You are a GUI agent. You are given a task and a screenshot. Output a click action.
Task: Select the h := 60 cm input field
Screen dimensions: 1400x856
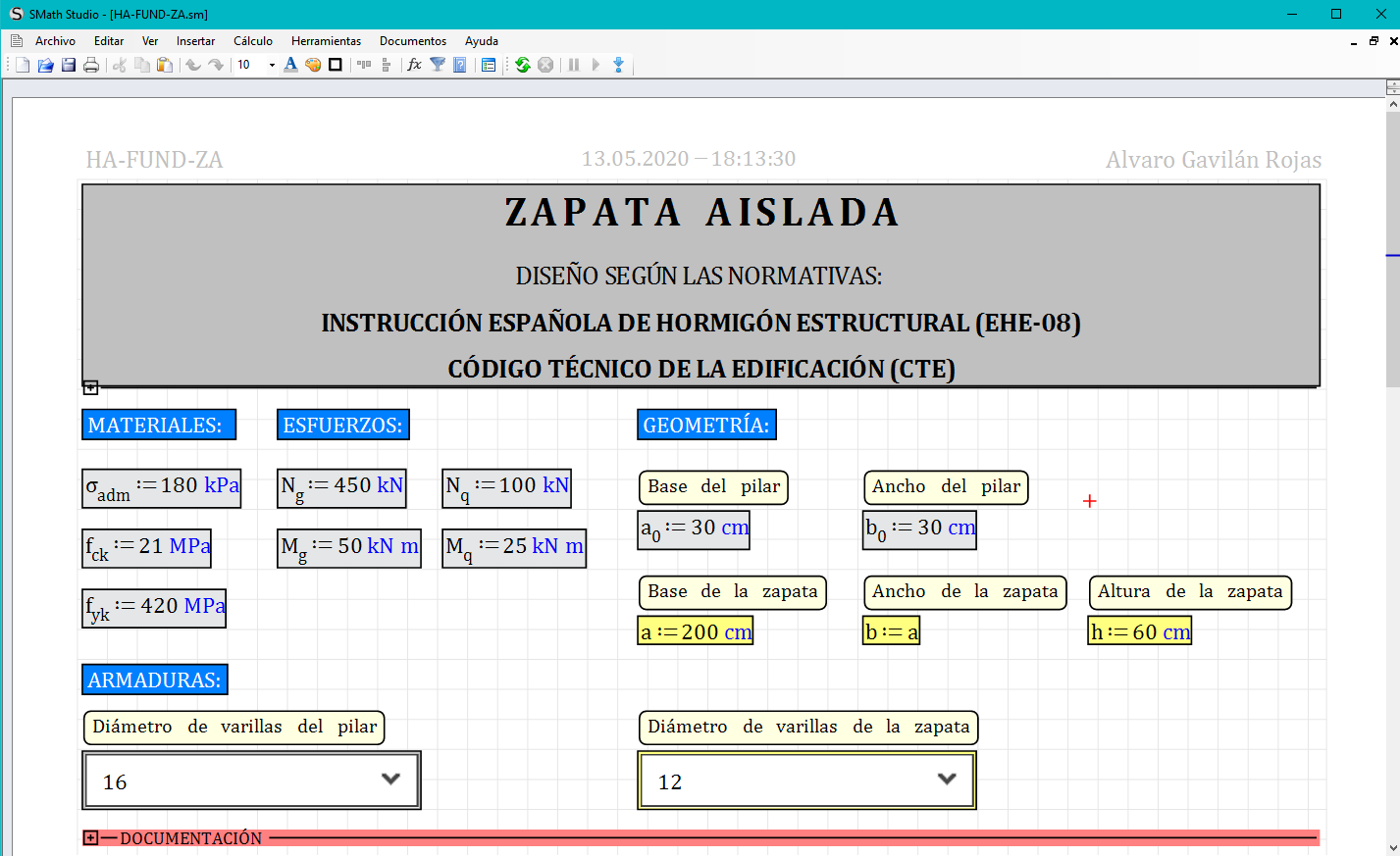1140,631
